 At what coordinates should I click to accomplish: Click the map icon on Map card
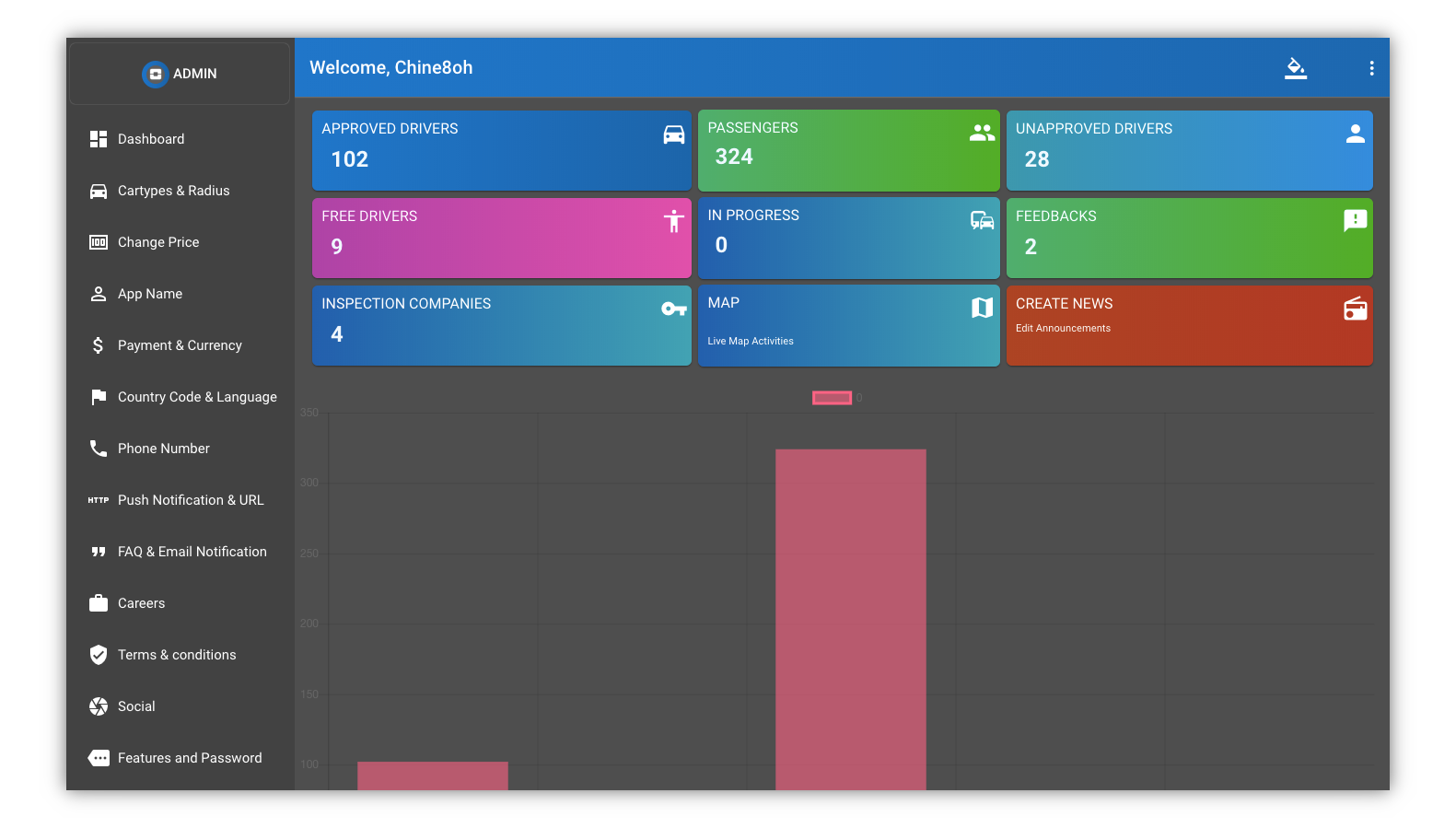982,309
